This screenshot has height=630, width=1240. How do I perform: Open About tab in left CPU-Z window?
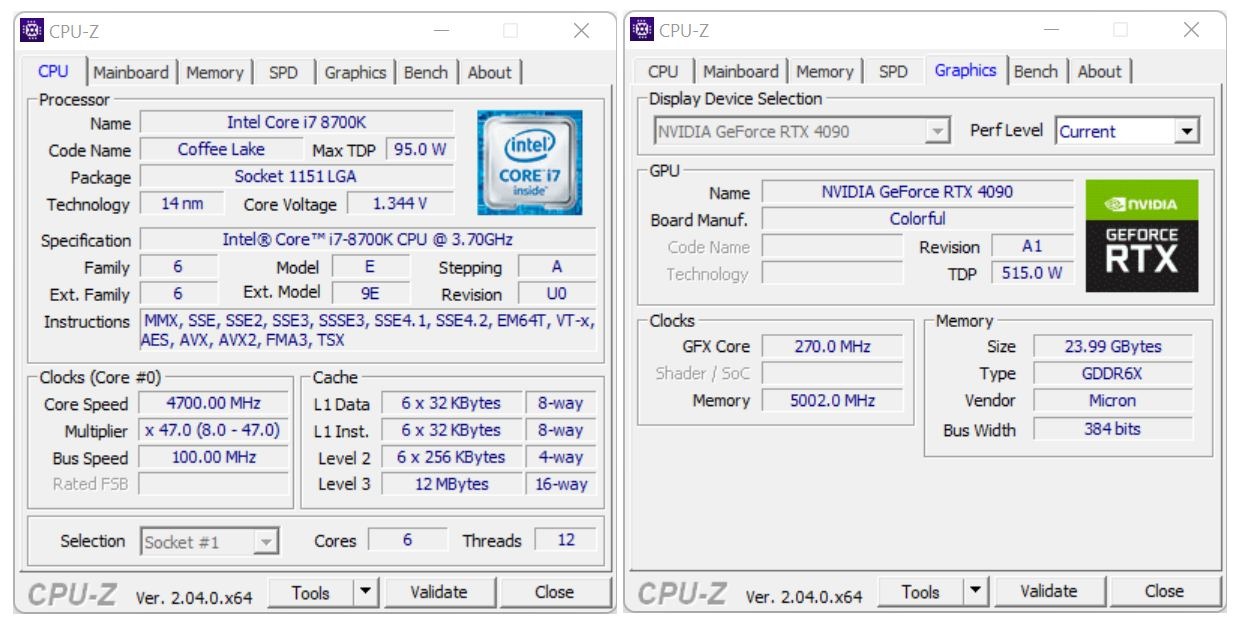tap(489, 72)
